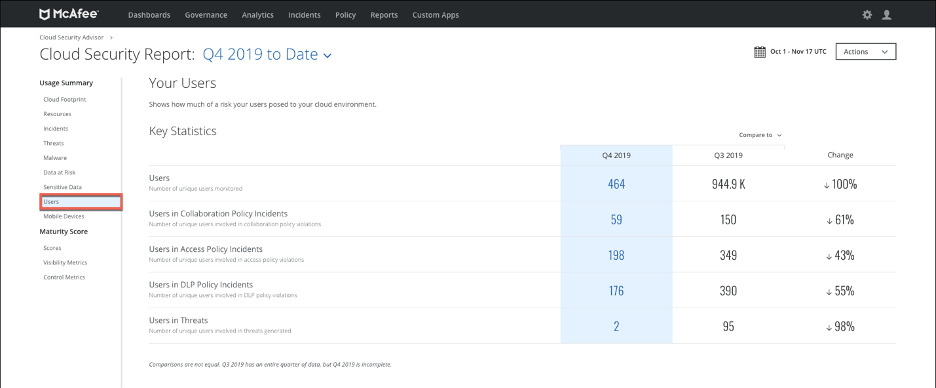Select Control Metrics in sidebar
The height and width of the screenshot is (388, 936).
pyautogui.click(x=64, y=277)
